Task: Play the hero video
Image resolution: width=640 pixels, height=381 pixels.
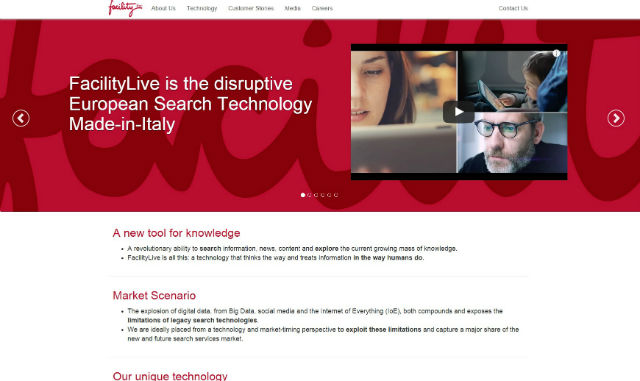Action: point(459,111)
